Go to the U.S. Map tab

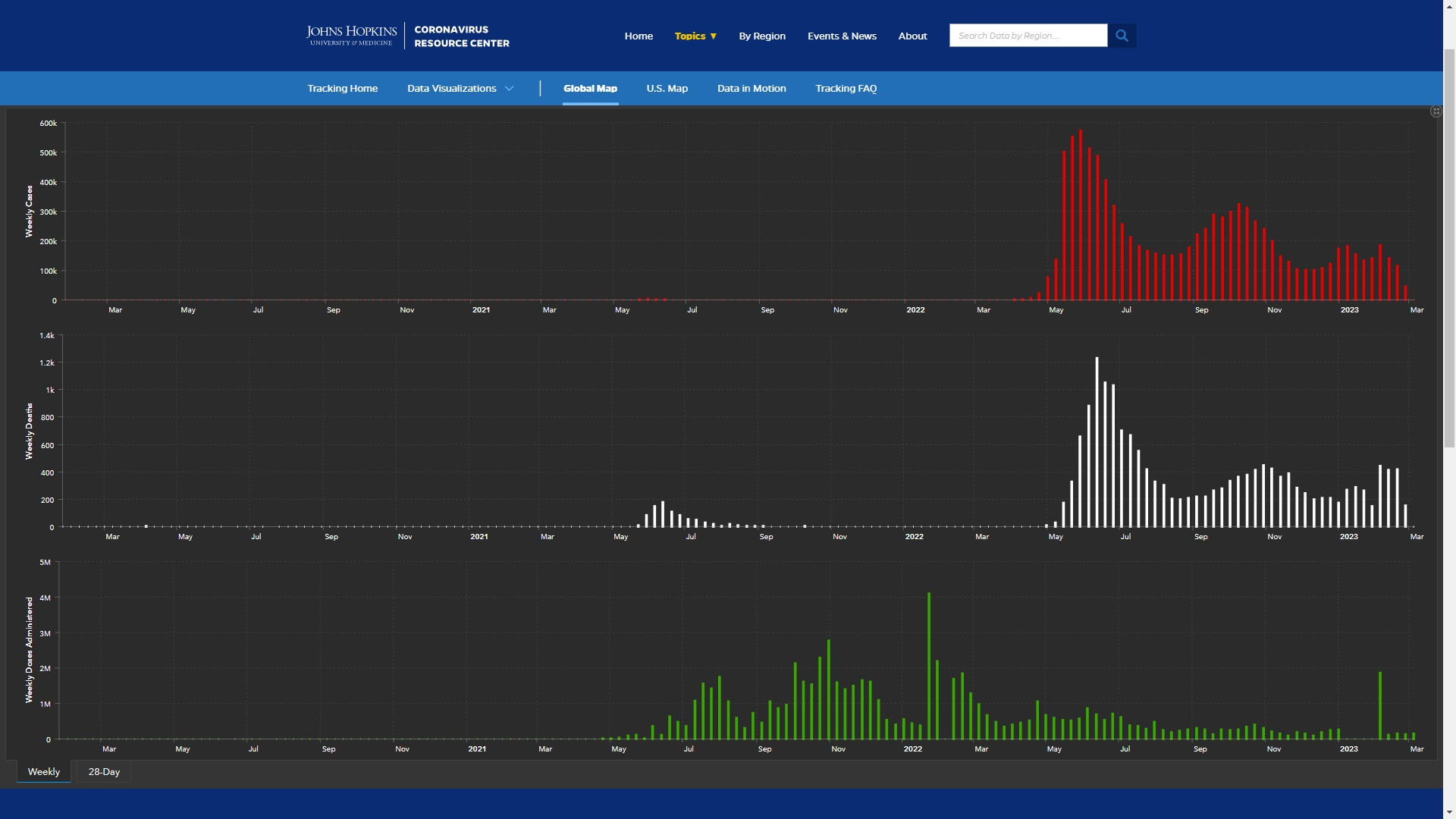[x=667, y=89]
